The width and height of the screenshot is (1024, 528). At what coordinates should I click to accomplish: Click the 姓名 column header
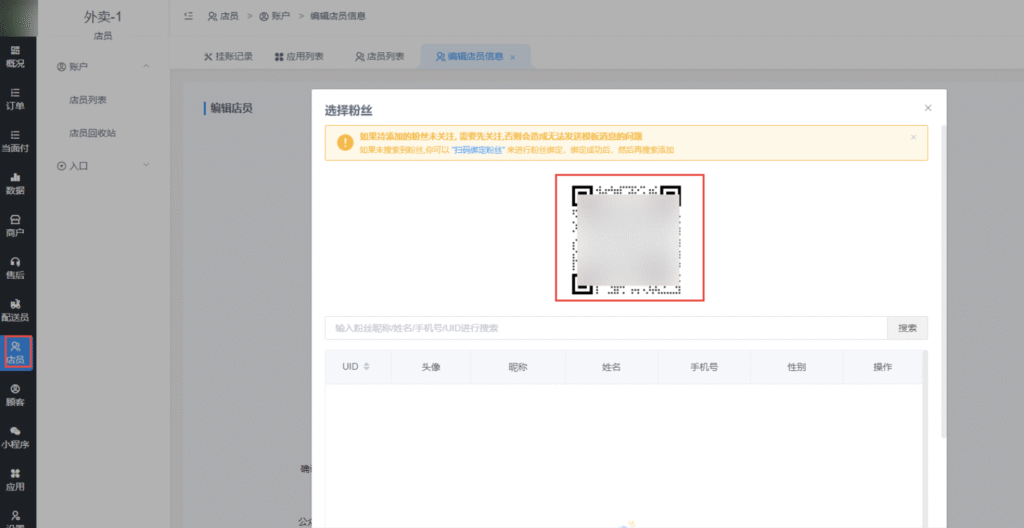[x=611, y=367]
